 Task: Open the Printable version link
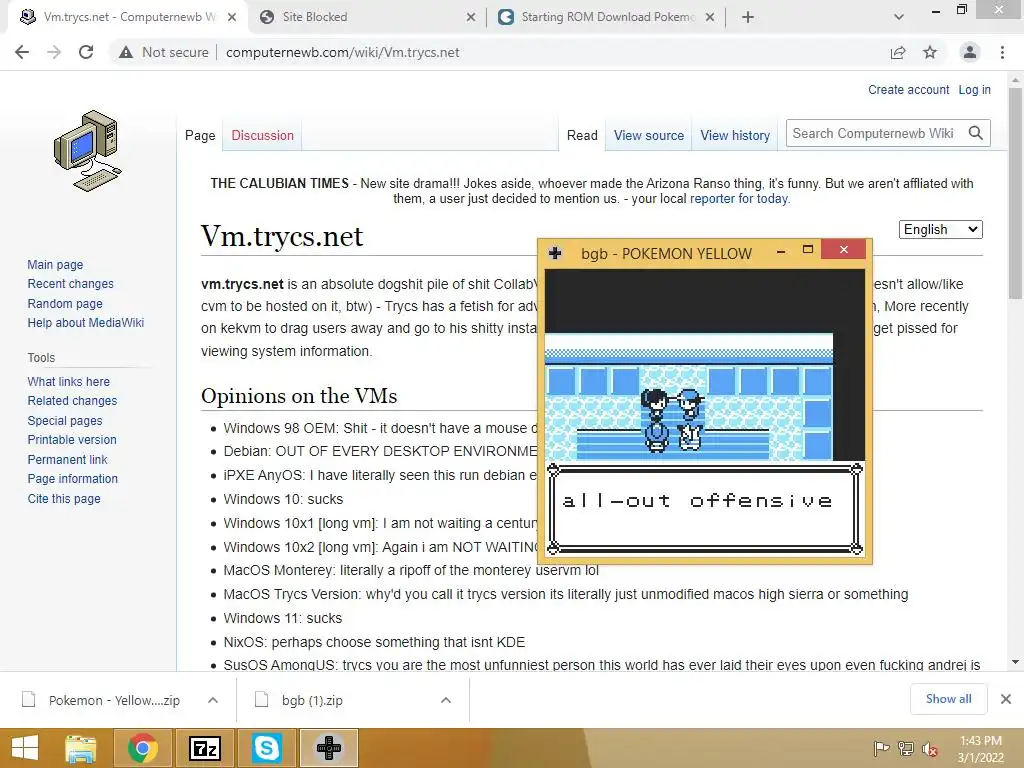[x=72, y=440]
